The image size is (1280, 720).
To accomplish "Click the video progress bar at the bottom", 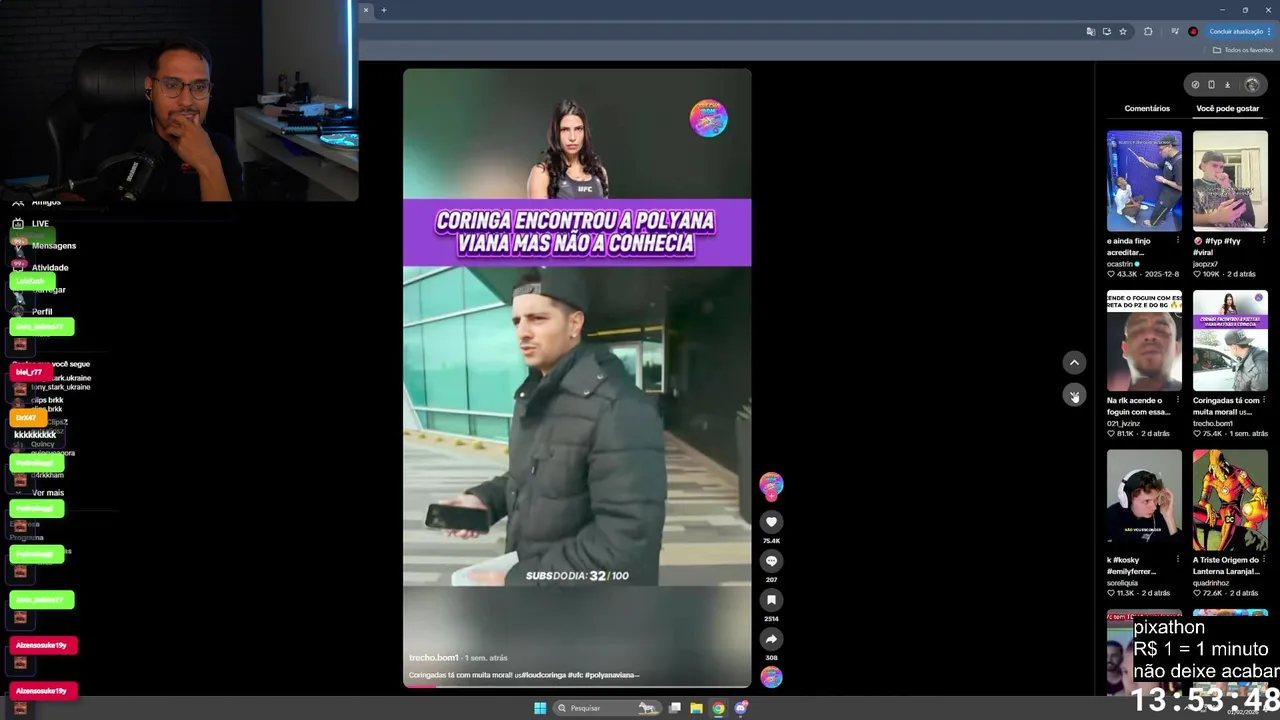I will (577, 686).
